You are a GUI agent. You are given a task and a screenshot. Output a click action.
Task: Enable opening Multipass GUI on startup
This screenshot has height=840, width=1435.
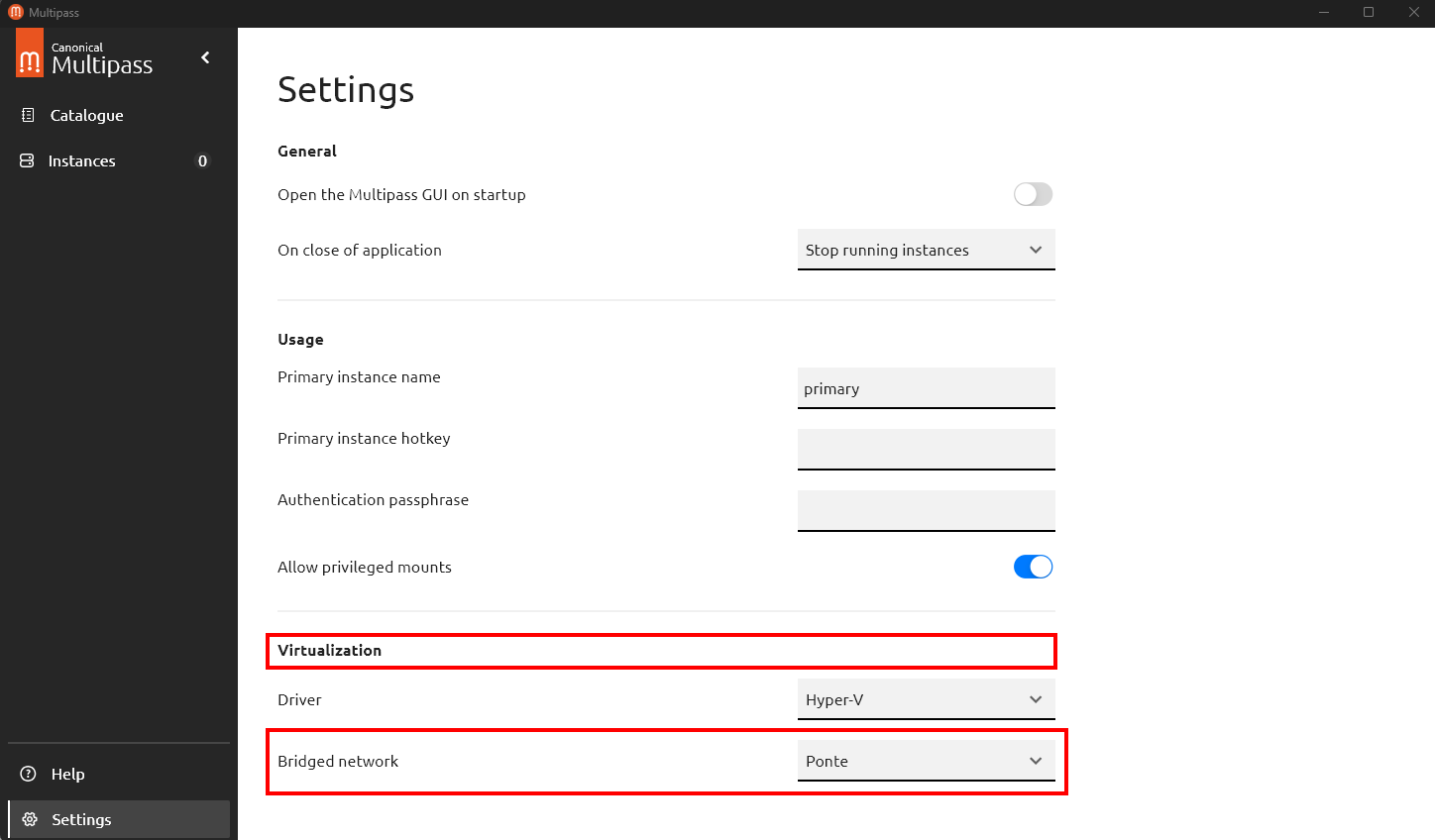(x=1033, y=194)
